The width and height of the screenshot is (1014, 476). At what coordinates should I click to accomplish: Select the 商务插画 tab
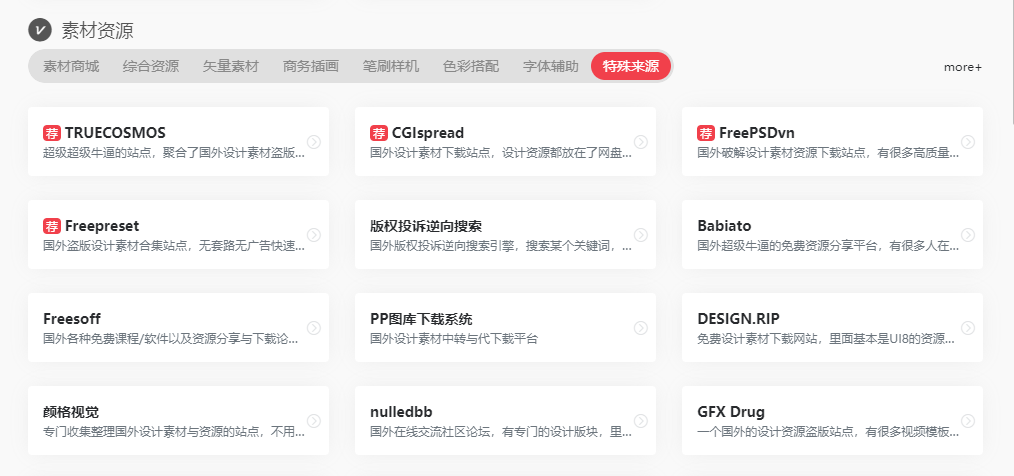pyautogui.click(x=311, y=66)
